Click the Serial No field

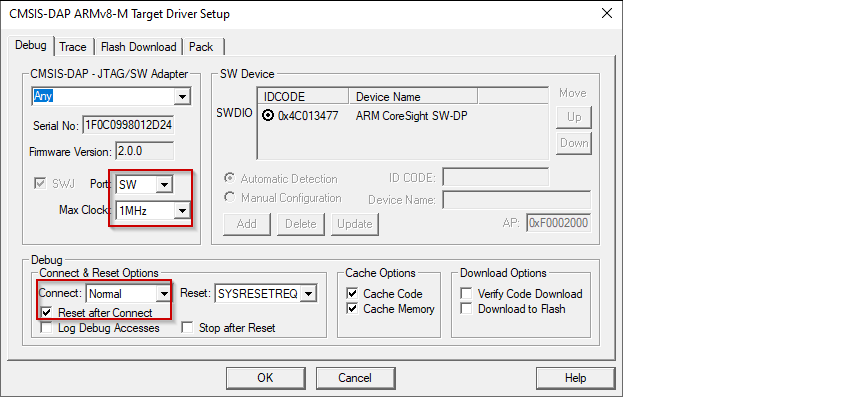click(128, 125)
